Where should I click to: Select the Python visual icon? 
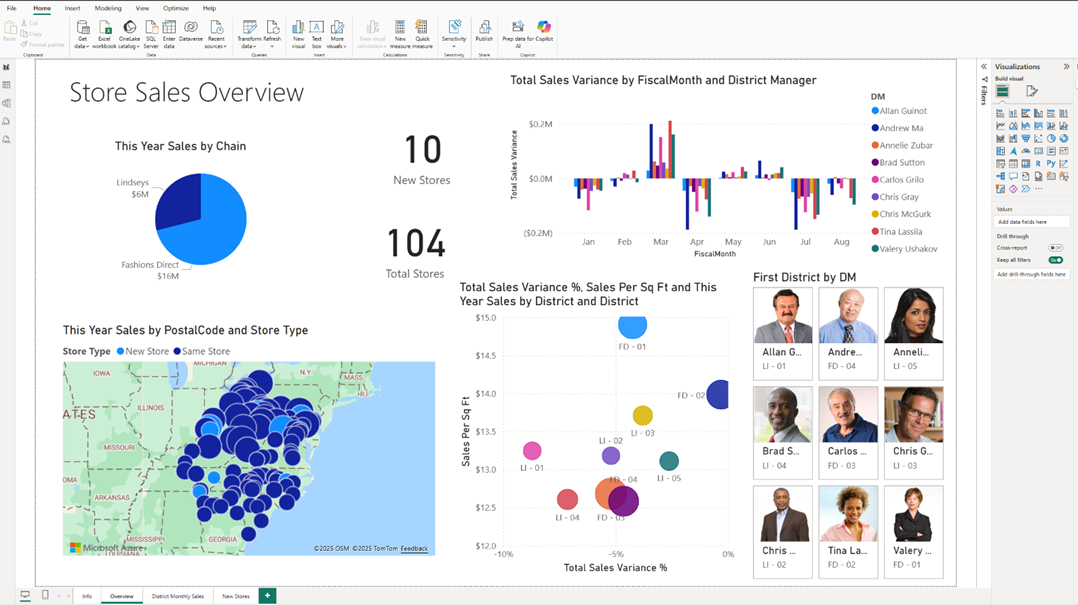pos(1051,163)
